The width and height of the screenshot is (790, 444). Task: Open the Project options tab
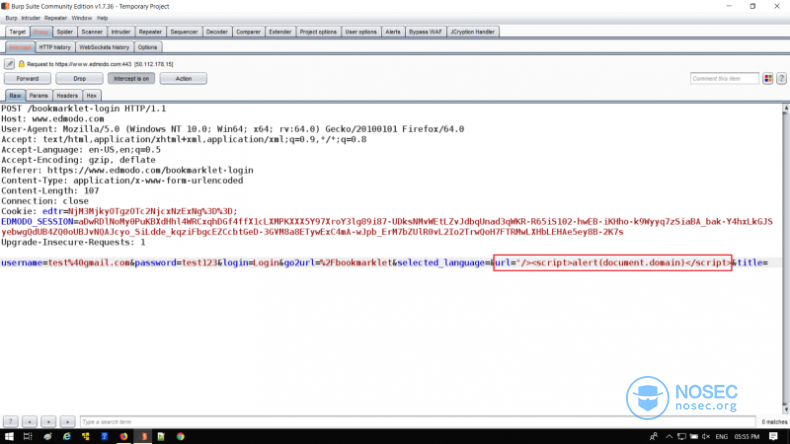[x=318, y=32]
